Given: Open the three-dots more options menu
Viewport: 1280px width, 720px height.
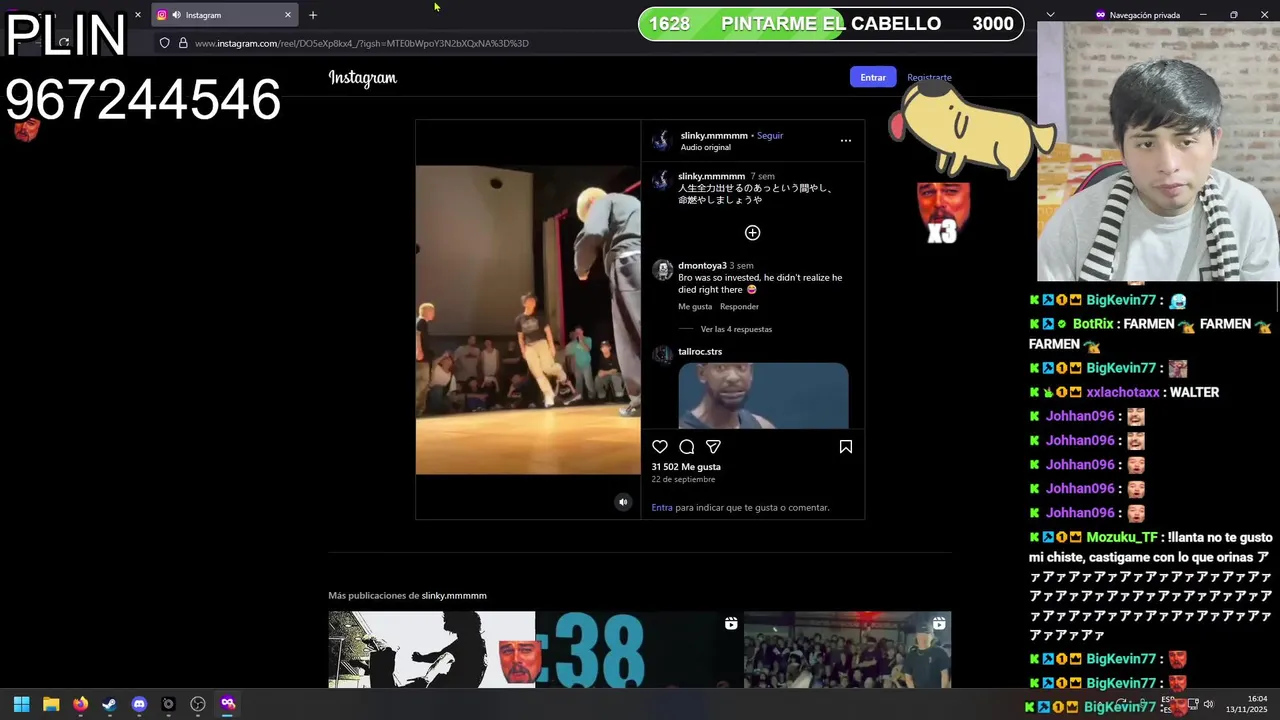Looking at the screenshot, I should click(x=846, y=141).
